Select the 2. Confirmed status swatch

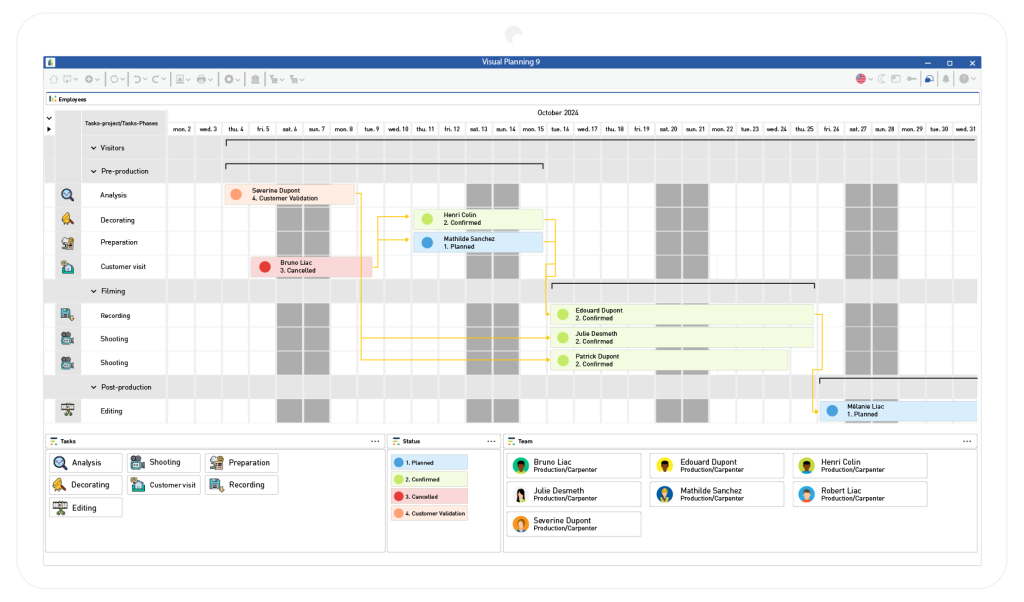(x=429, y=479)
